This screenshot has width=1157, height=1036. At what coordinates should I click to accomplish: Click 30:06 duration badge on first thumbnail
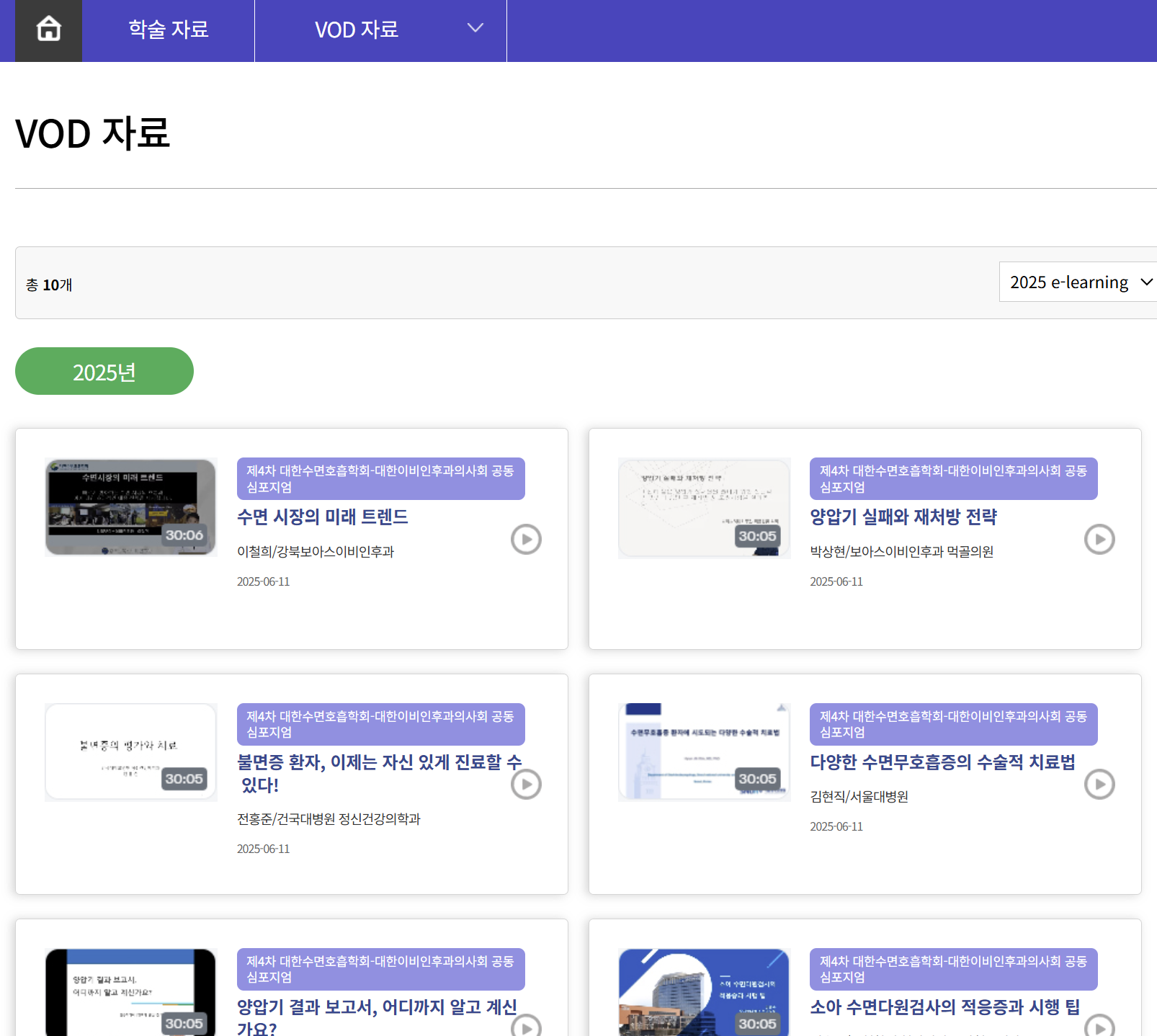pos(184,535)
